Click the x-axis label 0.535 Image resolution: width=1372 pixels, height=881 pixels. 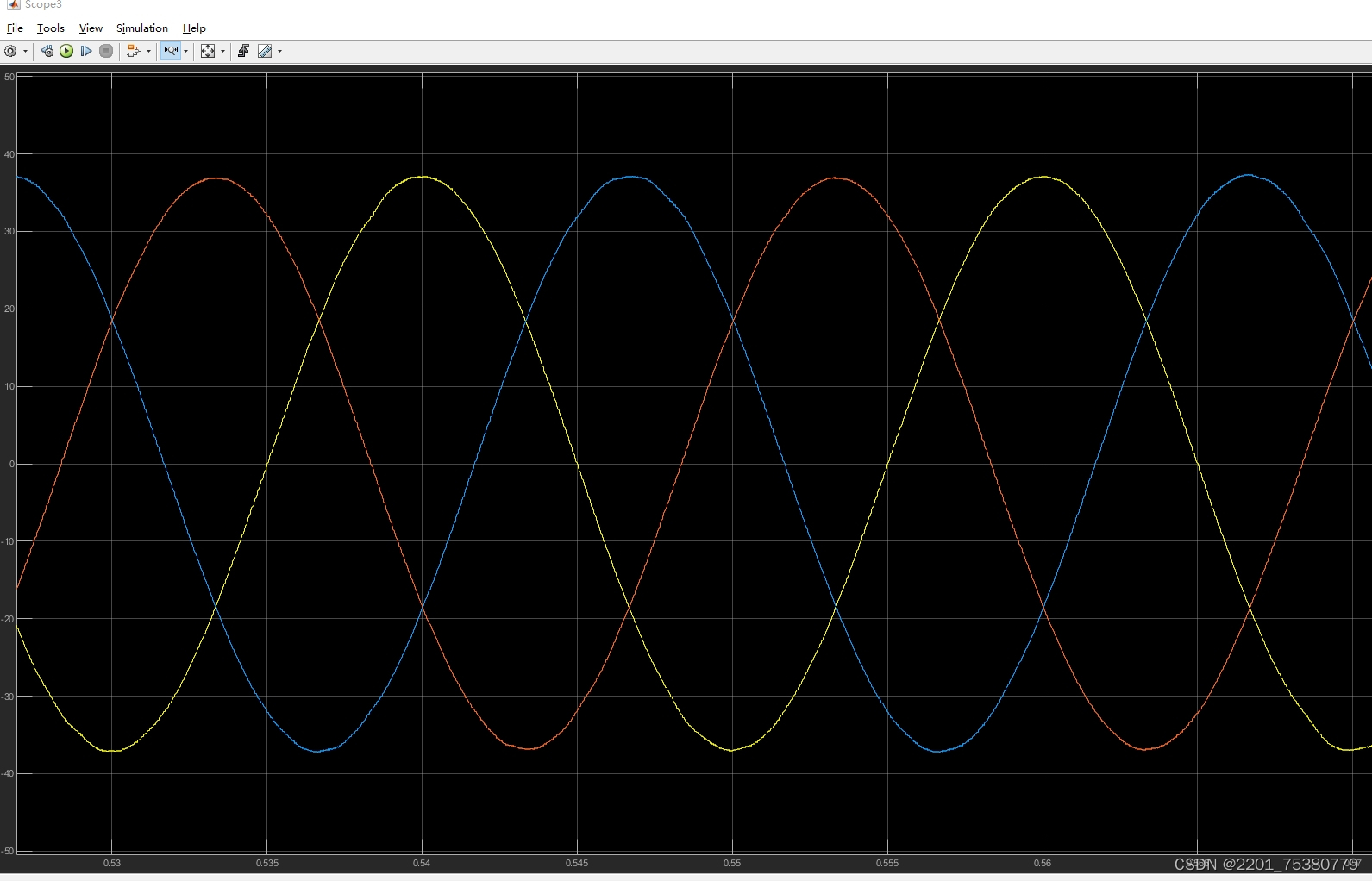[267, 863]
